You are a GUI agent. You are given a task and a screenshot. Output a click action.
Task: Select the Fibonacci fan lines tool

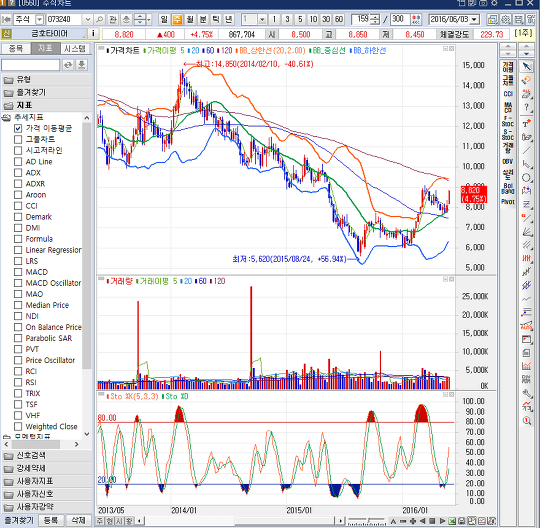pyautogui.click(x=526, y=231)
